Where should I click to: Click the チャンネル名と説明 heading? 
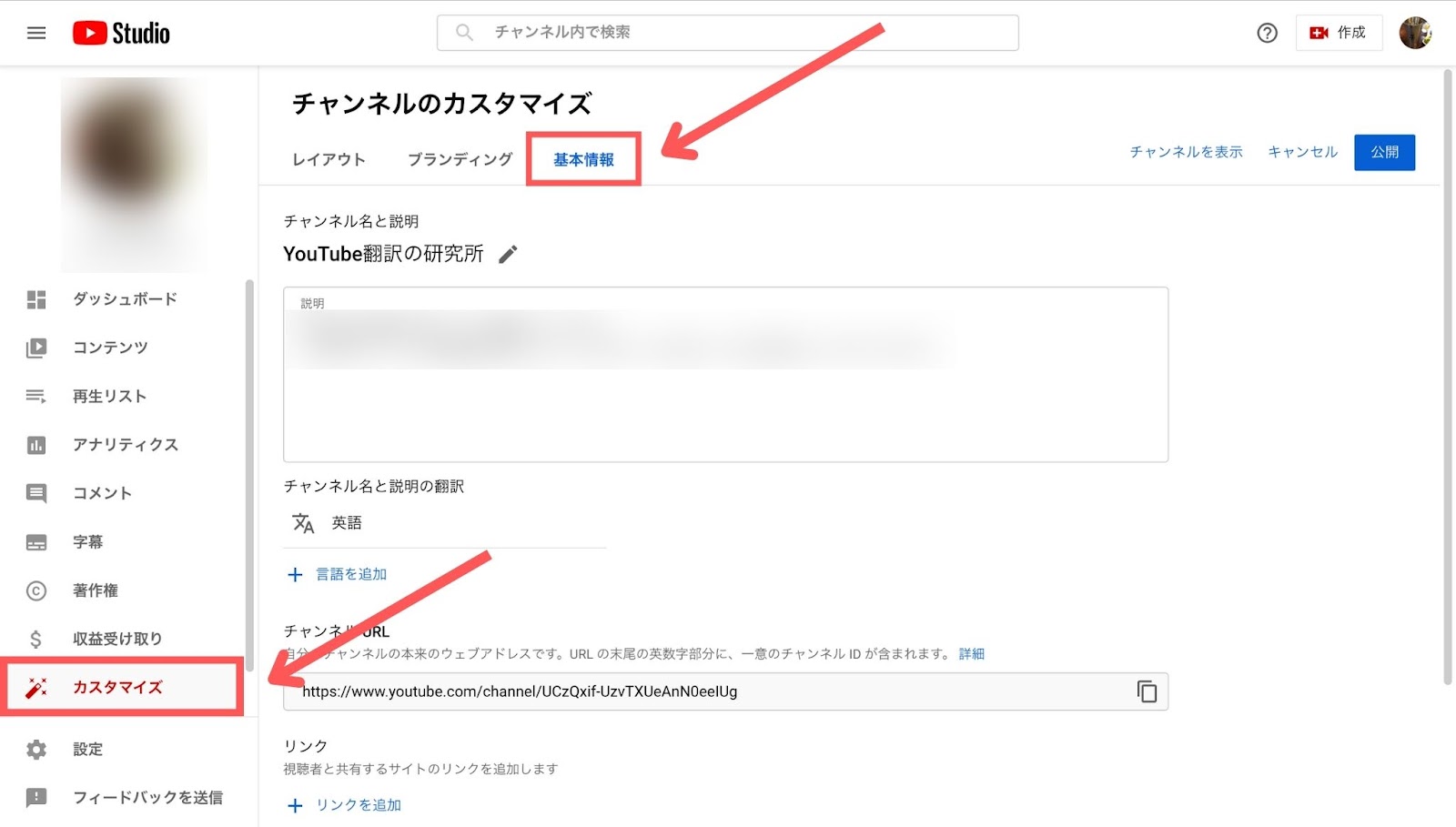pos(351,221)
